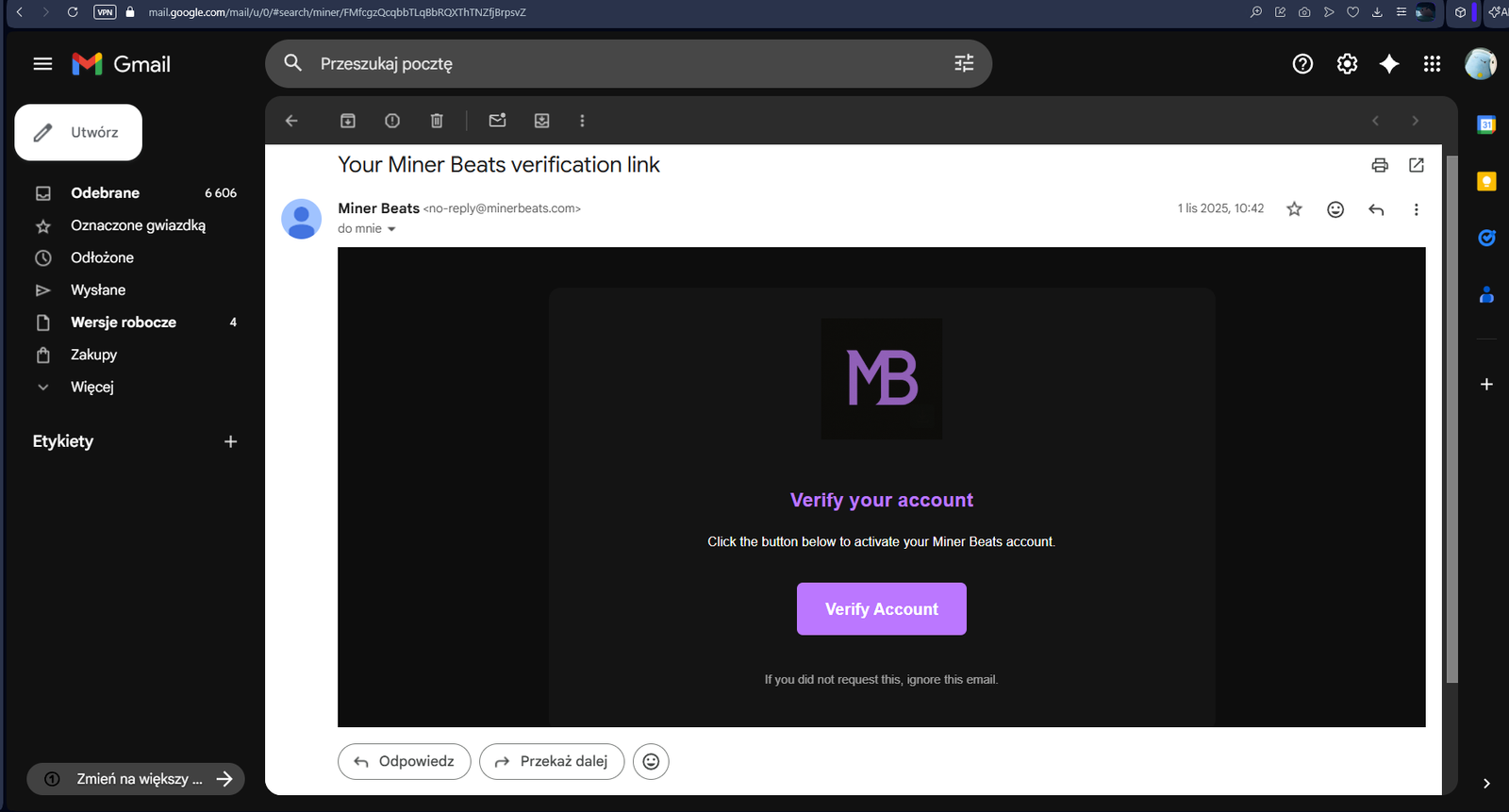Screen dimensions: 1509x812
Task: Delete the email with trash icon
Action: 437,121
